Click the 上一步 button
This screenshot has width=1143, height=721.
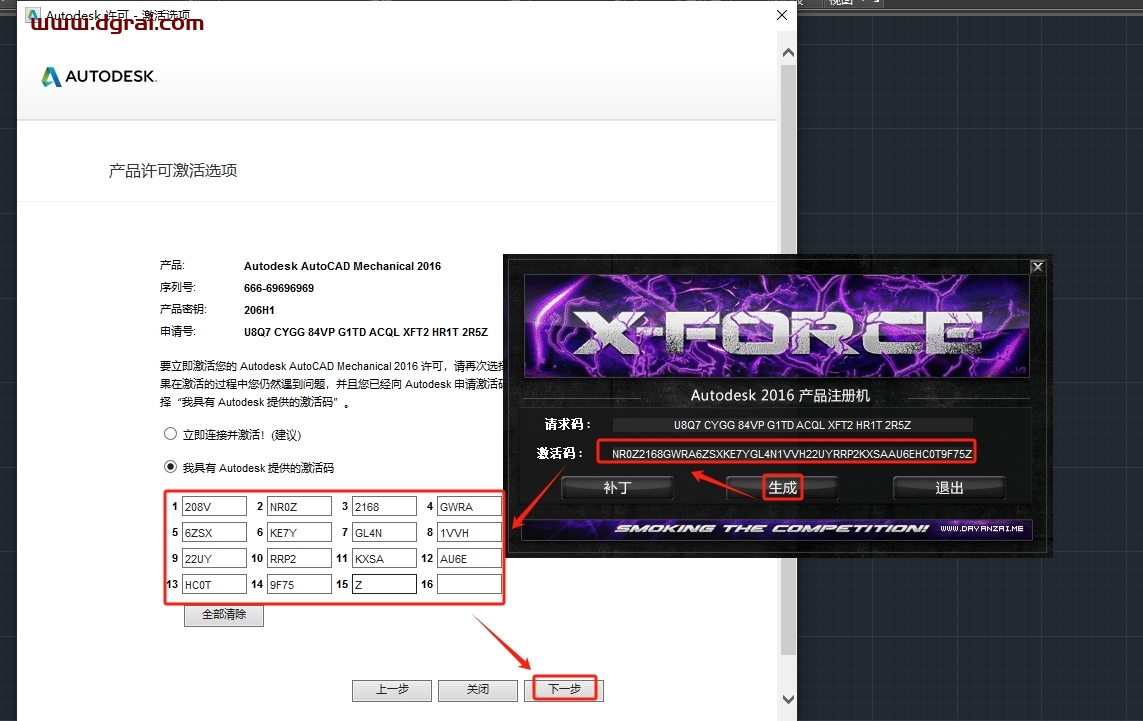[x=391, y=690]
